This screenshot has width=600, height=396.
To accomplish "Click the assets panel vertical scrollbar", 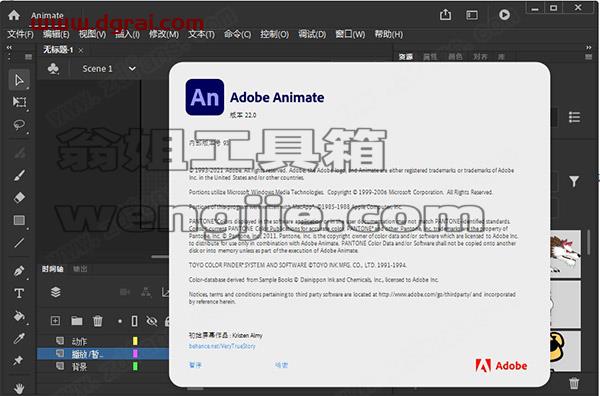I will [x=589, y=243].
